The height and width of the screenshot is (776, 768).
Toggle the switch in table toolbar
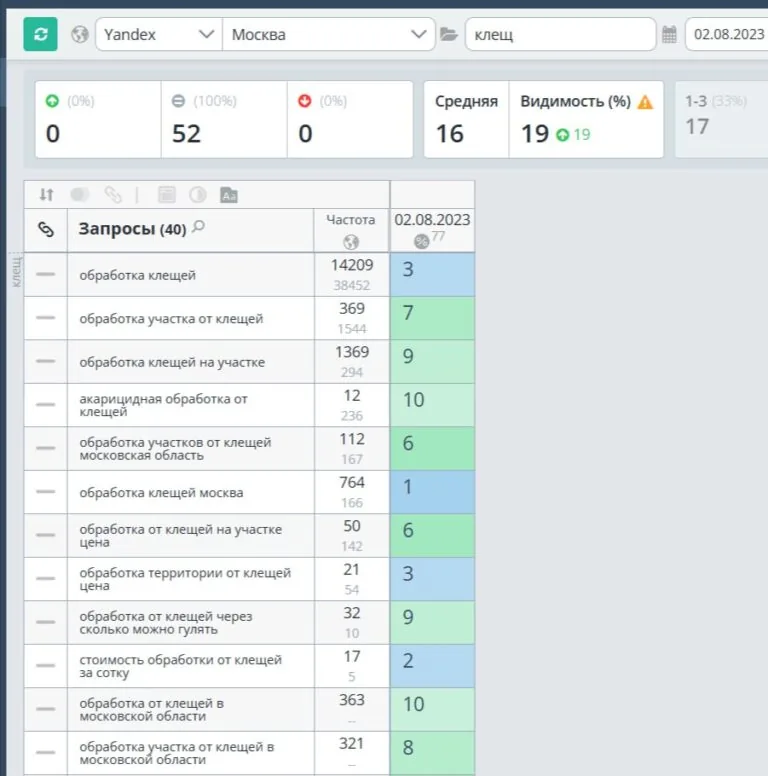[x=80, y=194]
